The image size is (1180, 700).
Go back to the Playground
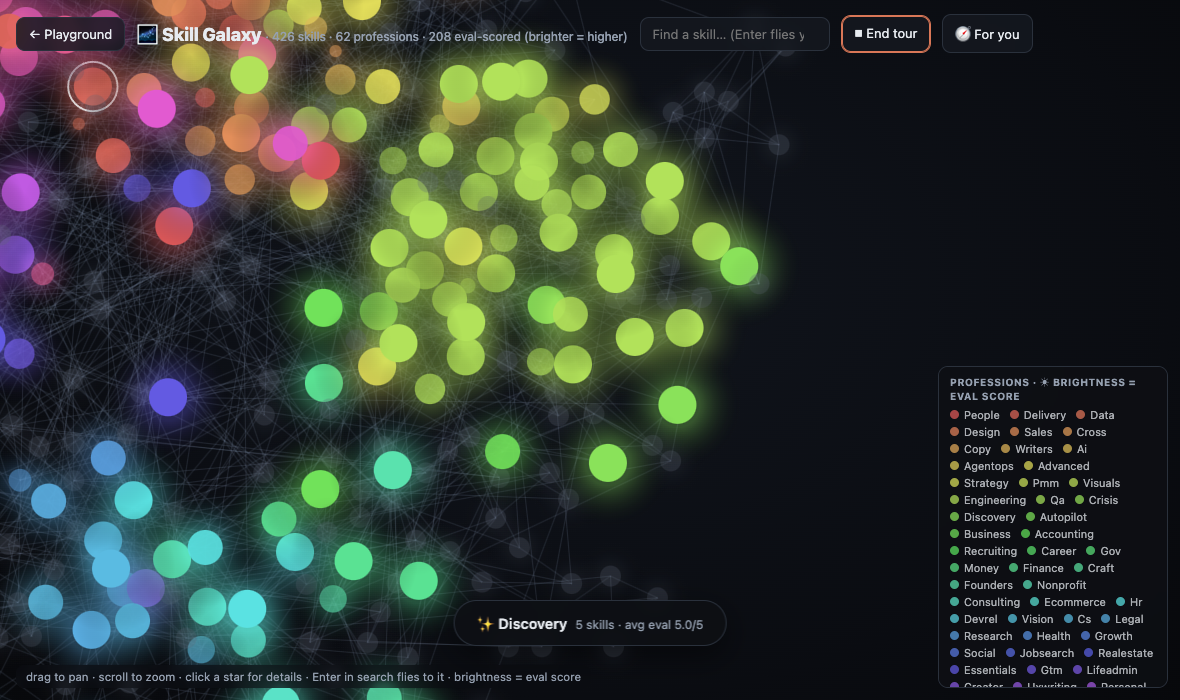pos(70,35)
